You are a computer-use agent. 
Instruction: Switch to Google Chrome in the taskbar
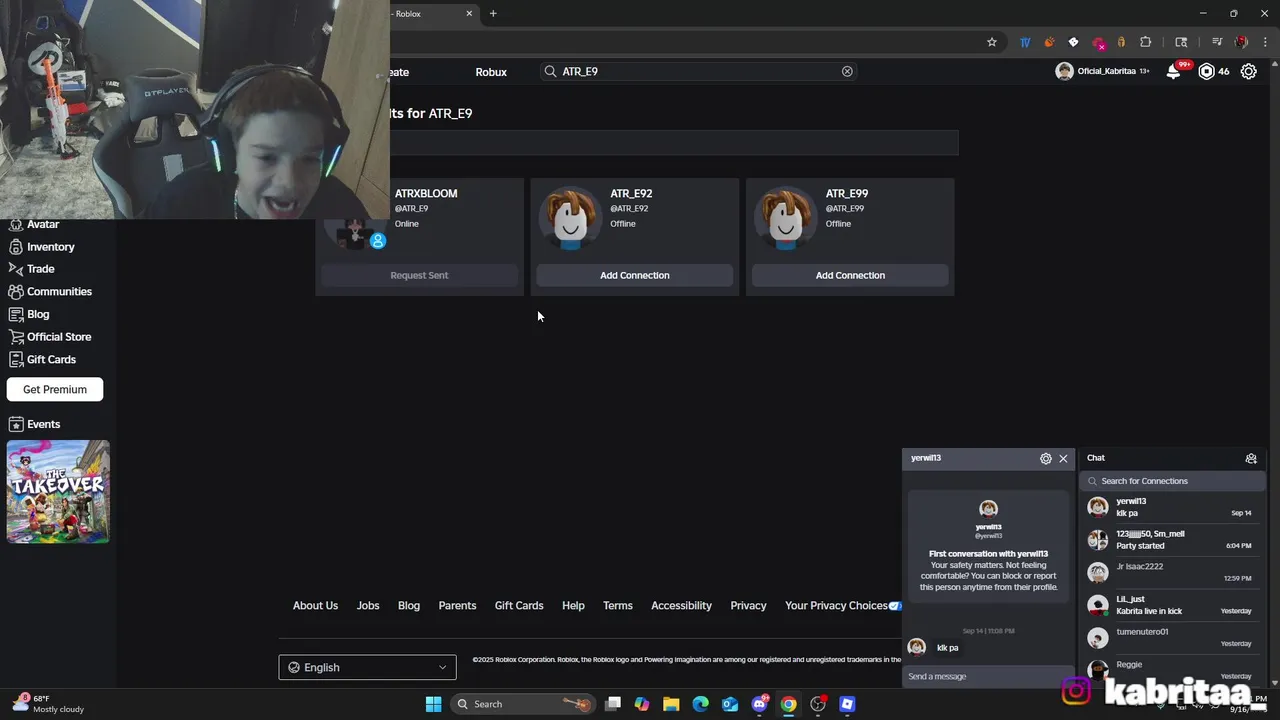click(789, 704)
